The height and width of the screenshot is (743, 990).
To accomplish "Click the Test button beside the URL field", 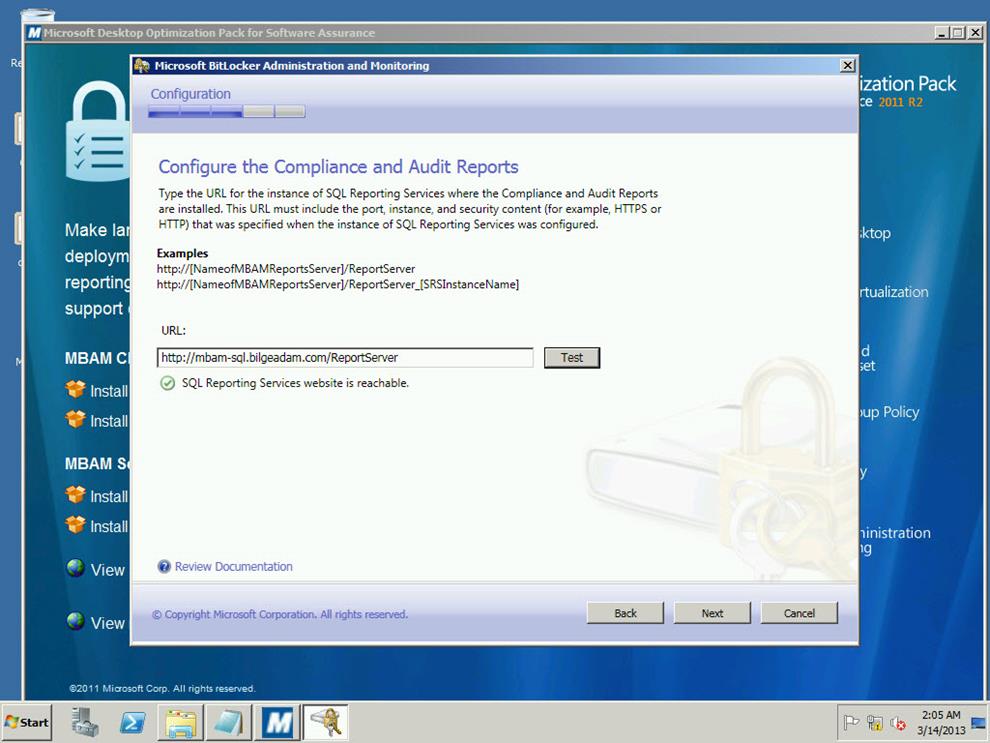I will pos(572,357).
